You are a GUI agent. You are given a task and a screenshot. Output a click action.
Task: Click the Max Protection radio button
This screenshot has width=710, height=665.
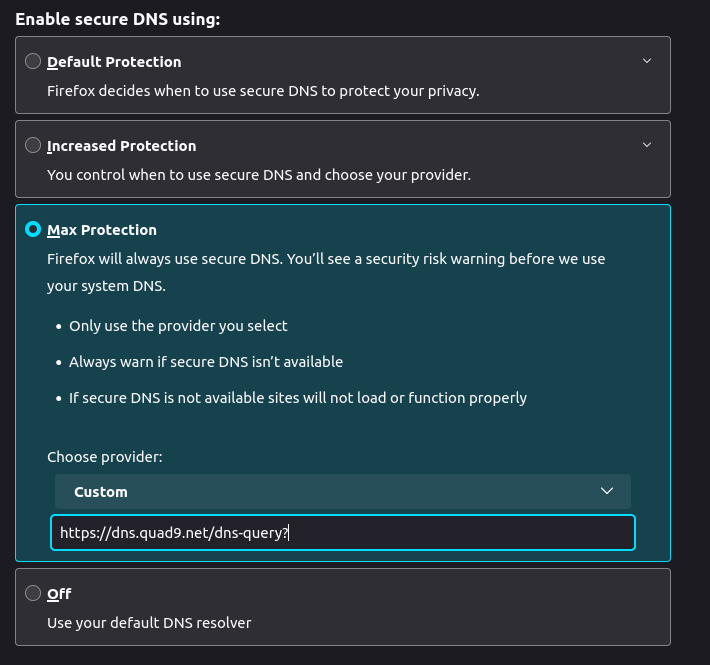pos(33,230)
